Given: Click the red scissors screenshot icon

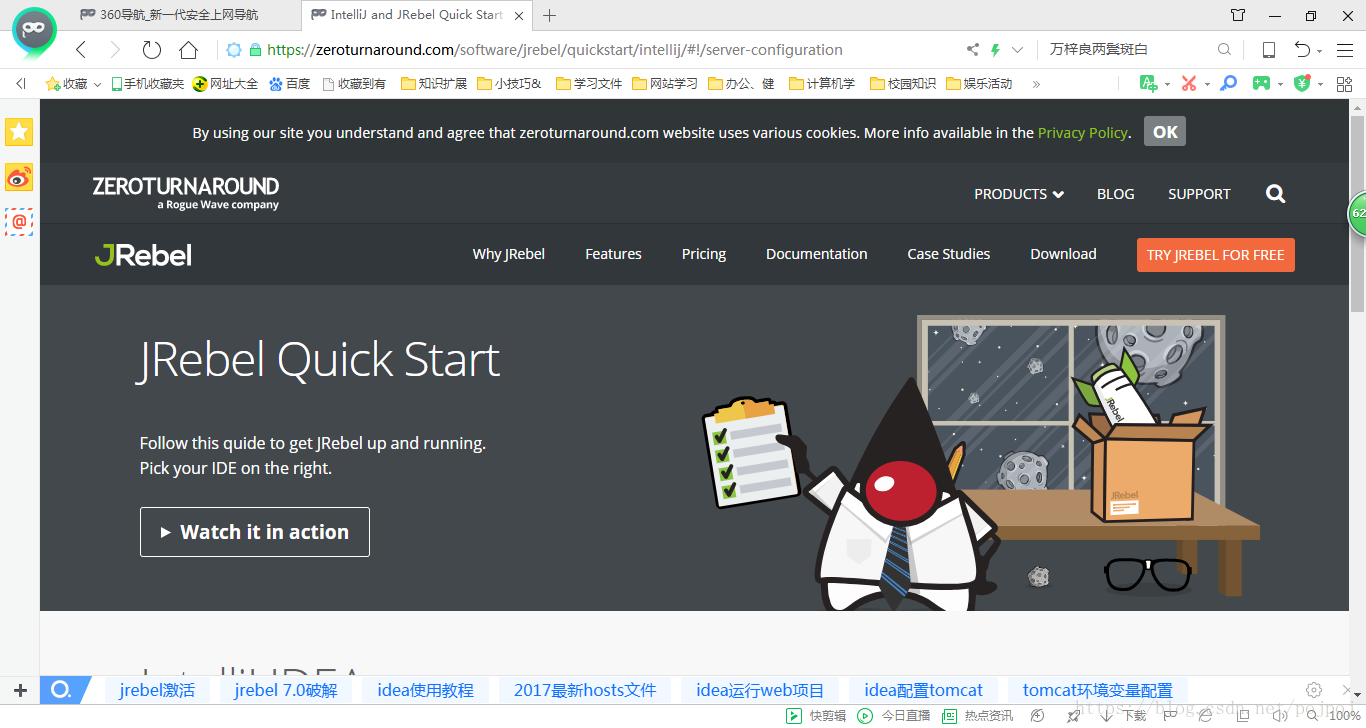Looking at the screenshot, I should [1188, 84].
